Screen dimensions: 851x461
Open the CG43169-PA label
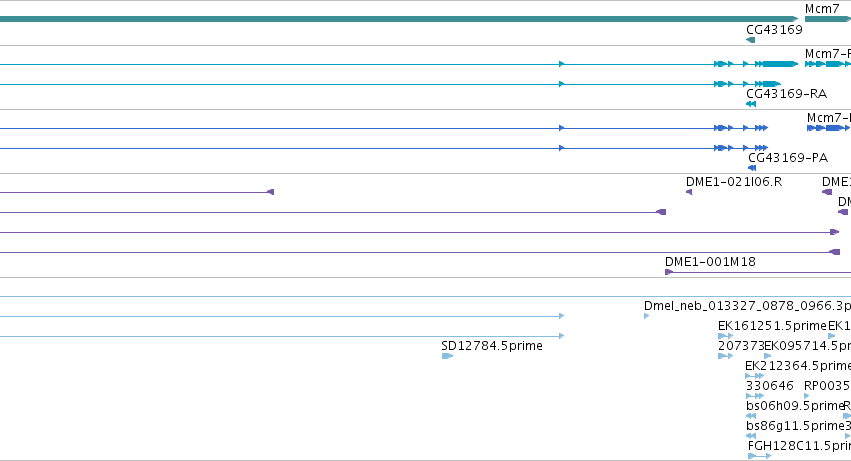click(x=788, y=158)
